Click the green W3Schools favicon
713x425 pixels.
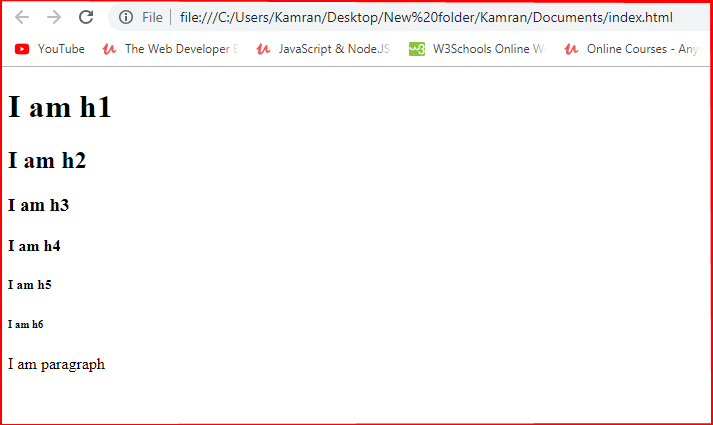tap(417, 49)
